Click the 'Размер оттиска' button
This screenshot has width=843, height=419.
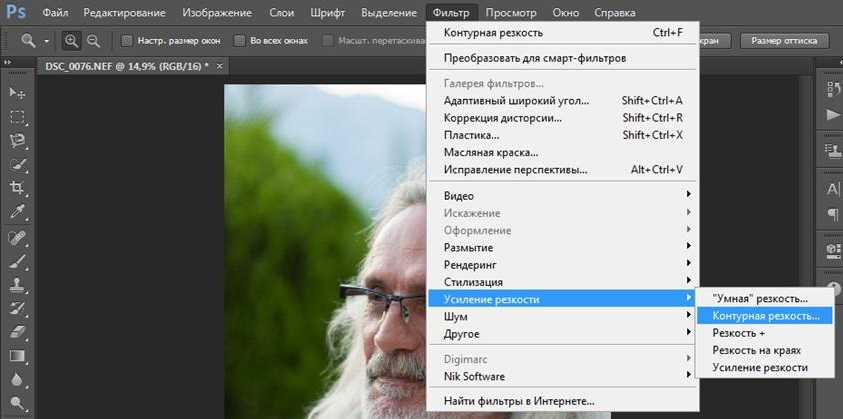[784, 41]
